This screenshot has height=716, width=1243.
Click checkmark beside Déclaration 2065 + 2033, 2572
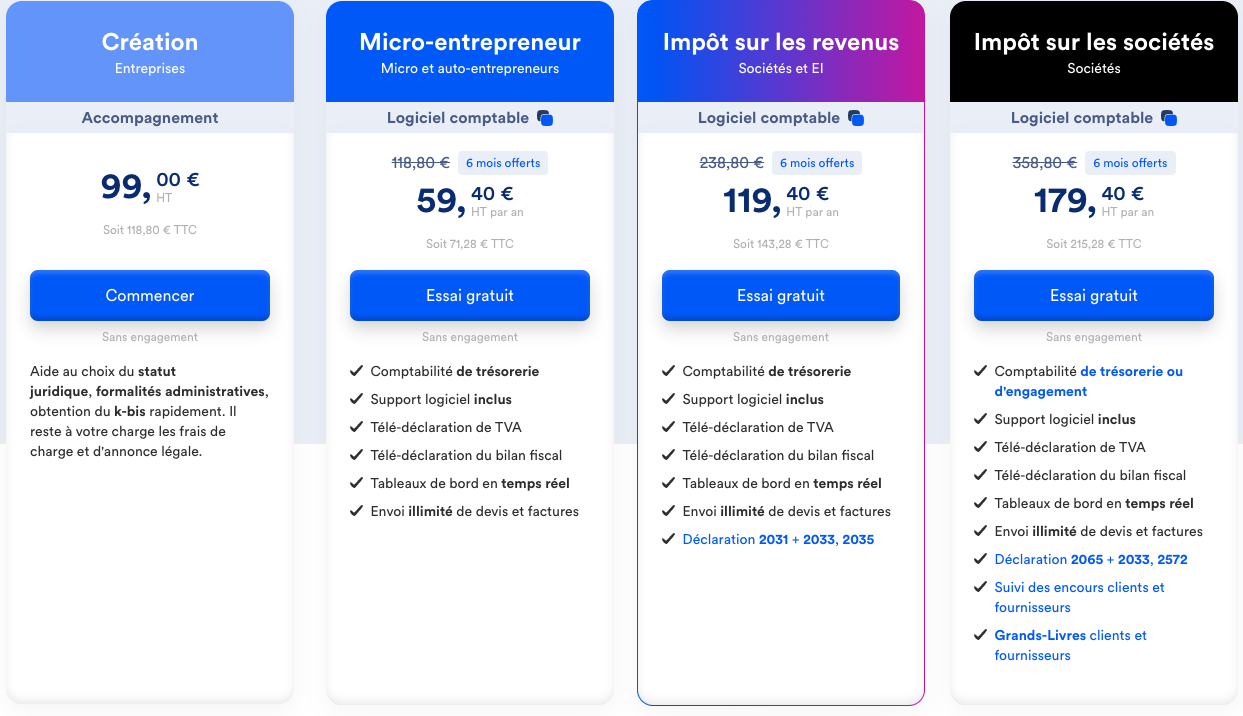click(980, 559)
